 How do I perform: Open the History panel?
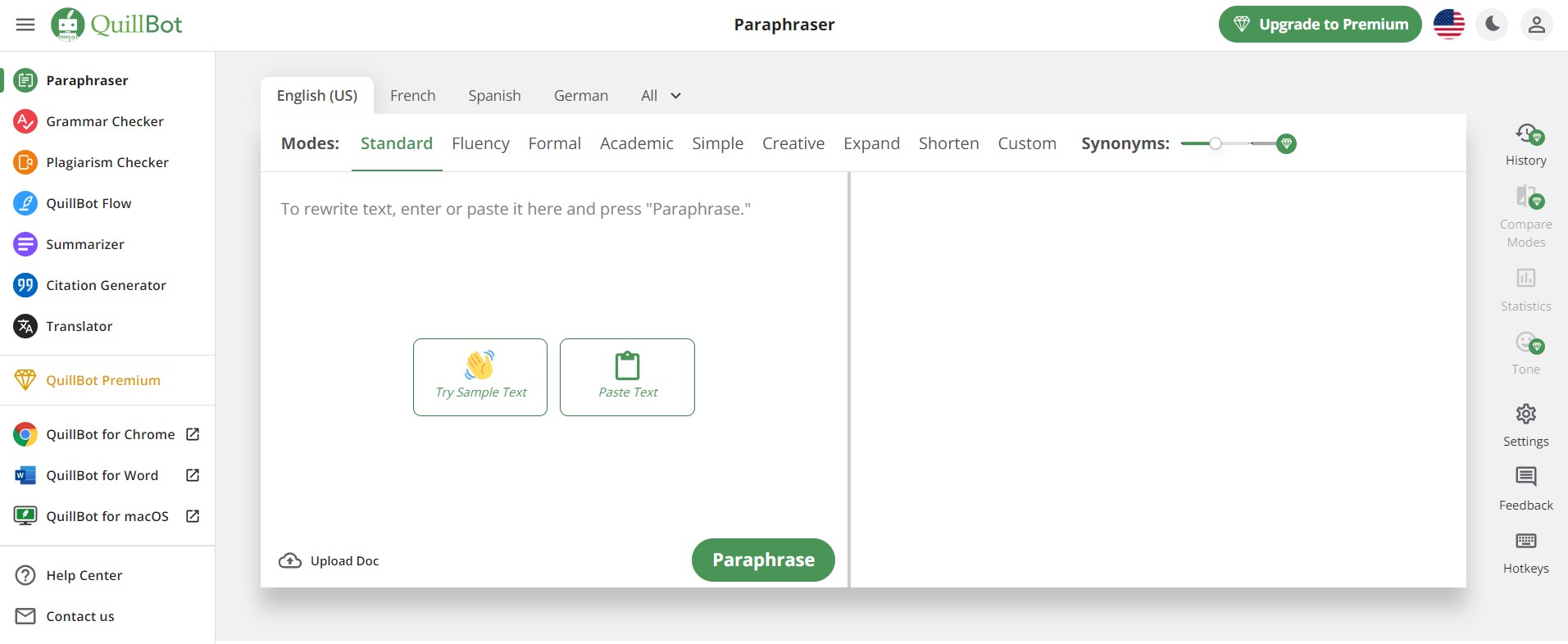click(1526, 145)
